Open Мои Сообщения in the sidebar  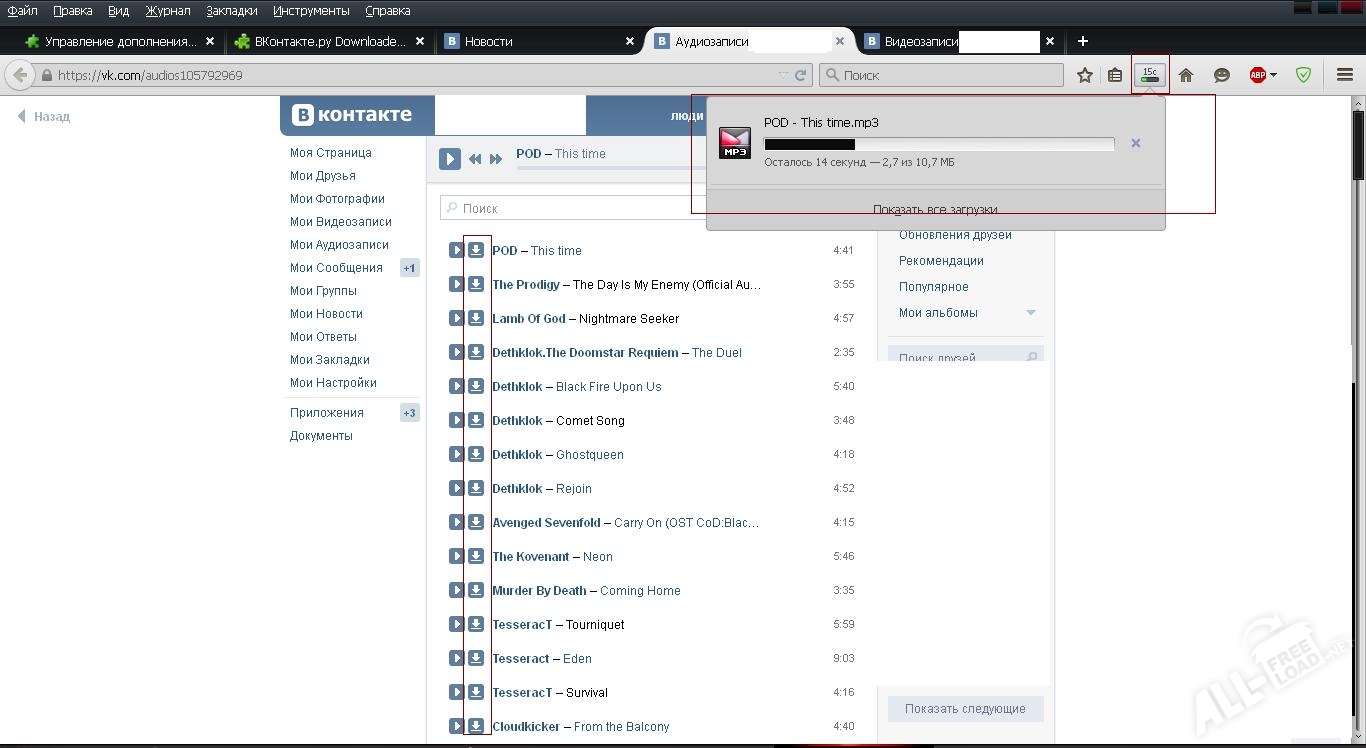(x=336, y=268)
